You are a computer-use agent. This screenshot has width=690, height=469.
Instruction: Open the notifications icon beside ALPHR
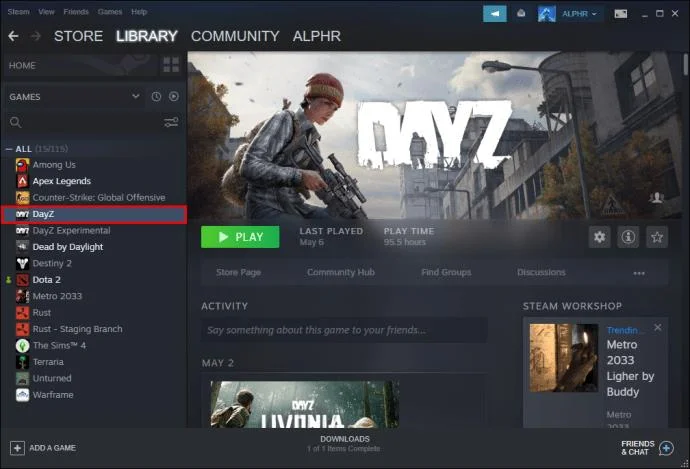[x=521, y=14]
